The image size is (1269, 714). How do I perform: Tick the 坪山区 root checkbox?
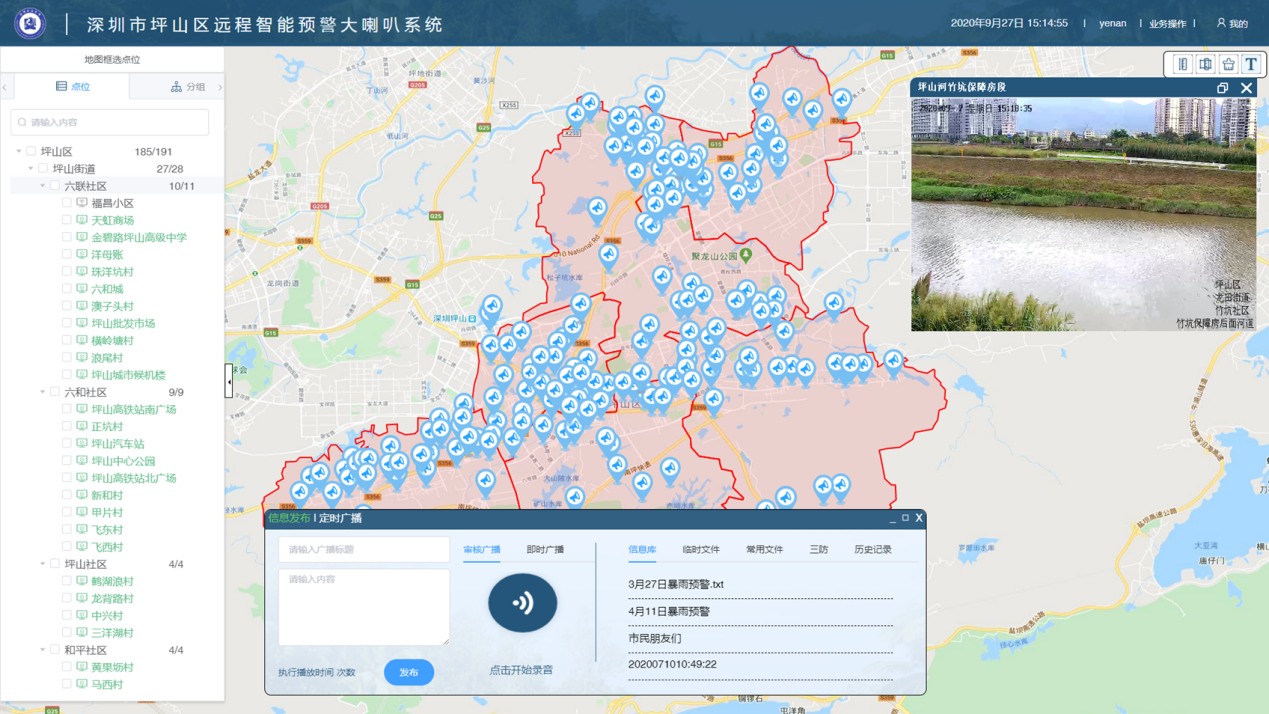pos(31,152)
